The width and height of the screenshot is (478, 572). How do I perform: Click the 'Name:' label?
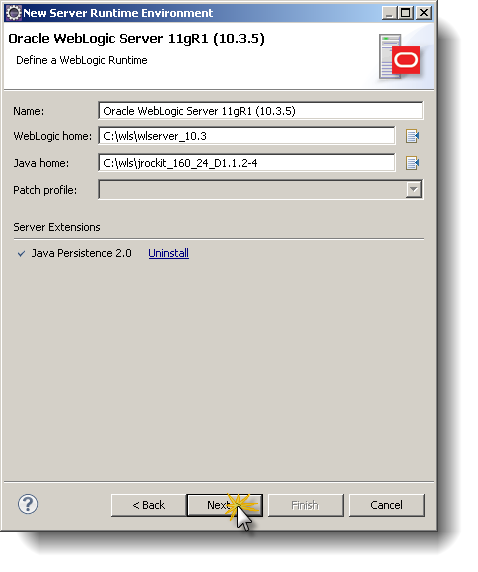(x=28, y=111)
